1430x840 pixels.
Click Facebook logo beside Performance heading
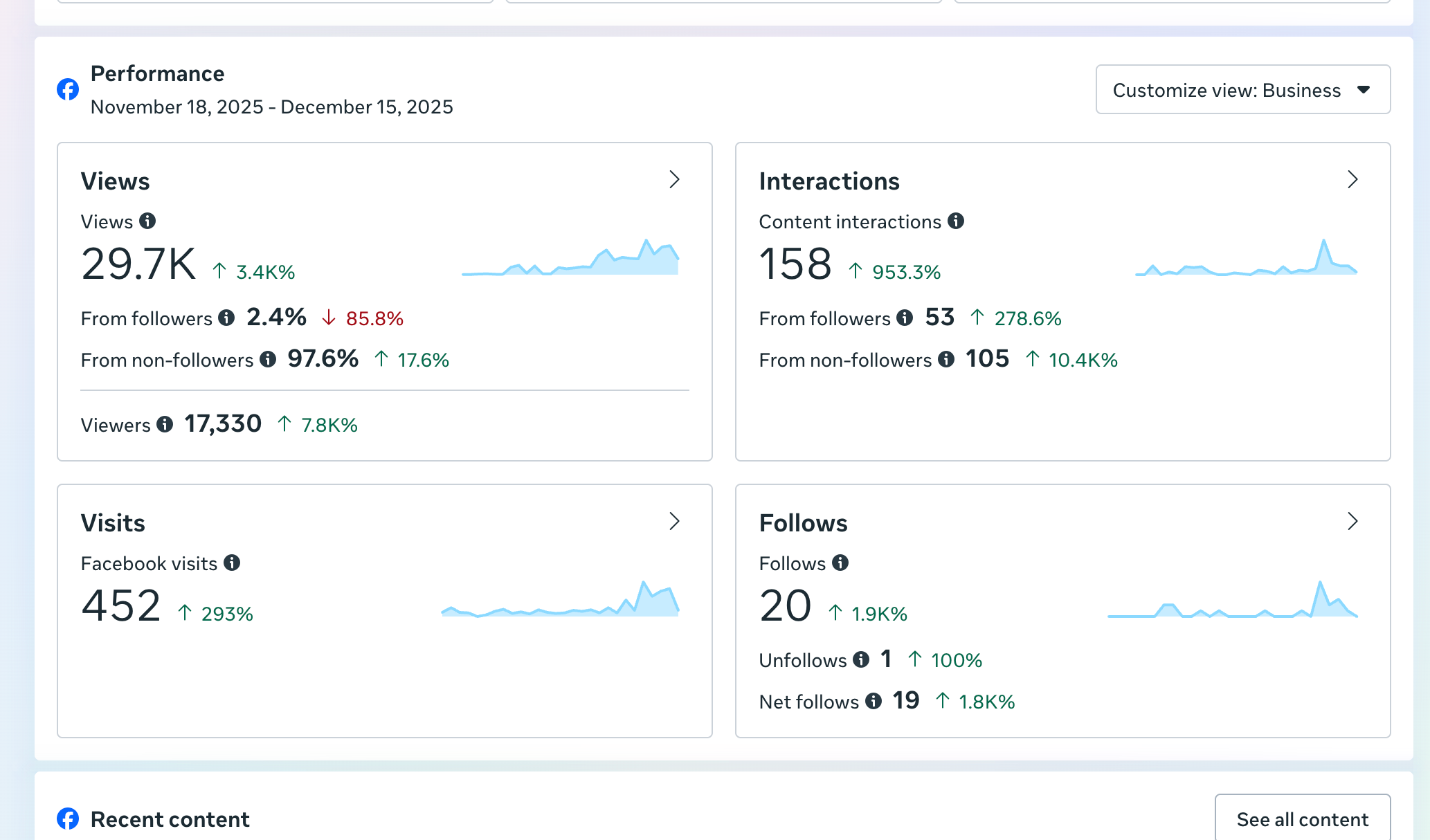tap(68, 89)
